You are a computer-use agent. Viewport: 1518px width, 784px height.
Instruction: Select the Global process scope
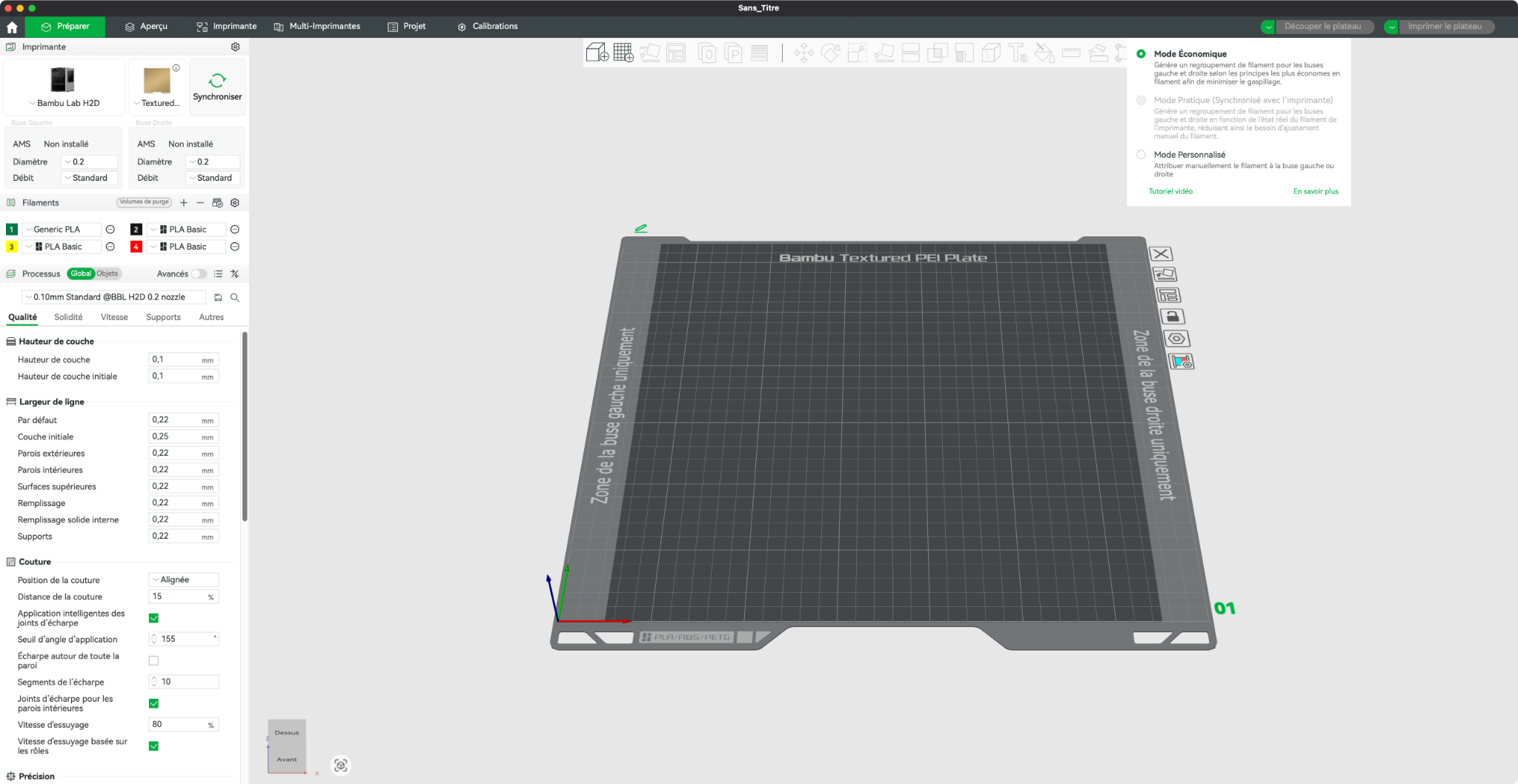click(81, 273)
